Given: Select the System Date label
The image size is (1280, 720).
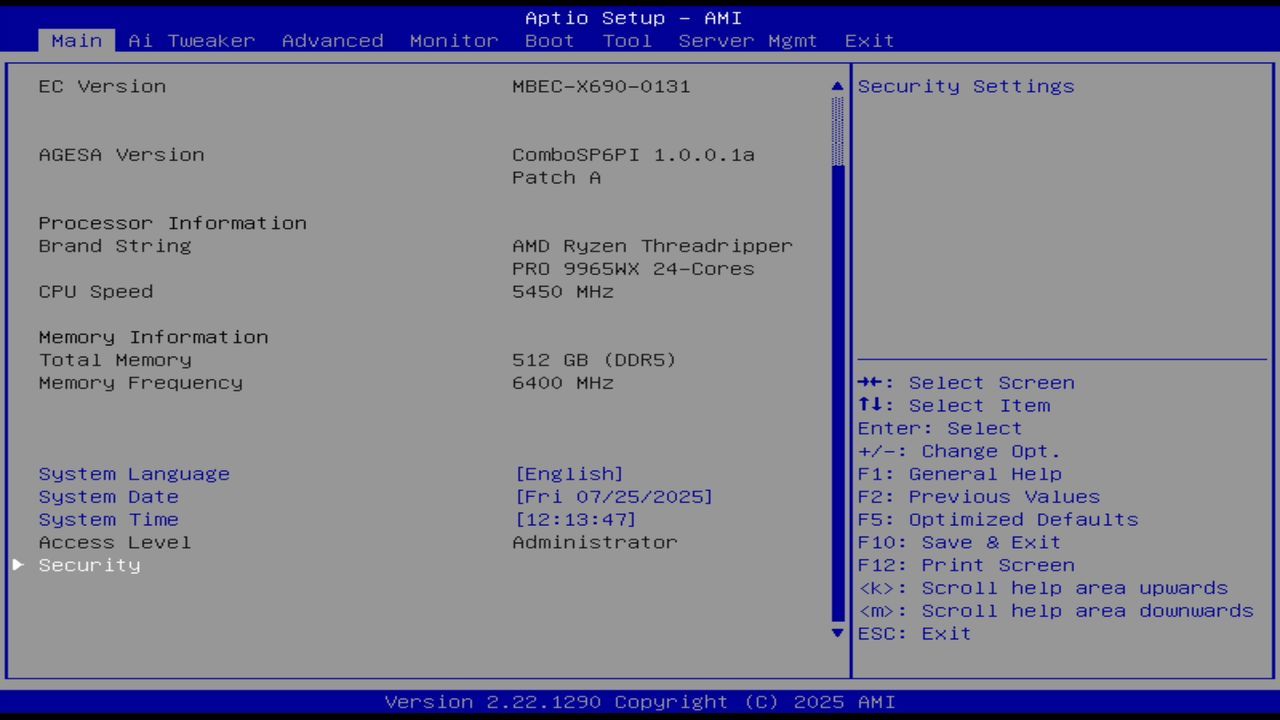Looking at the screenshot, I should [109, 497].
